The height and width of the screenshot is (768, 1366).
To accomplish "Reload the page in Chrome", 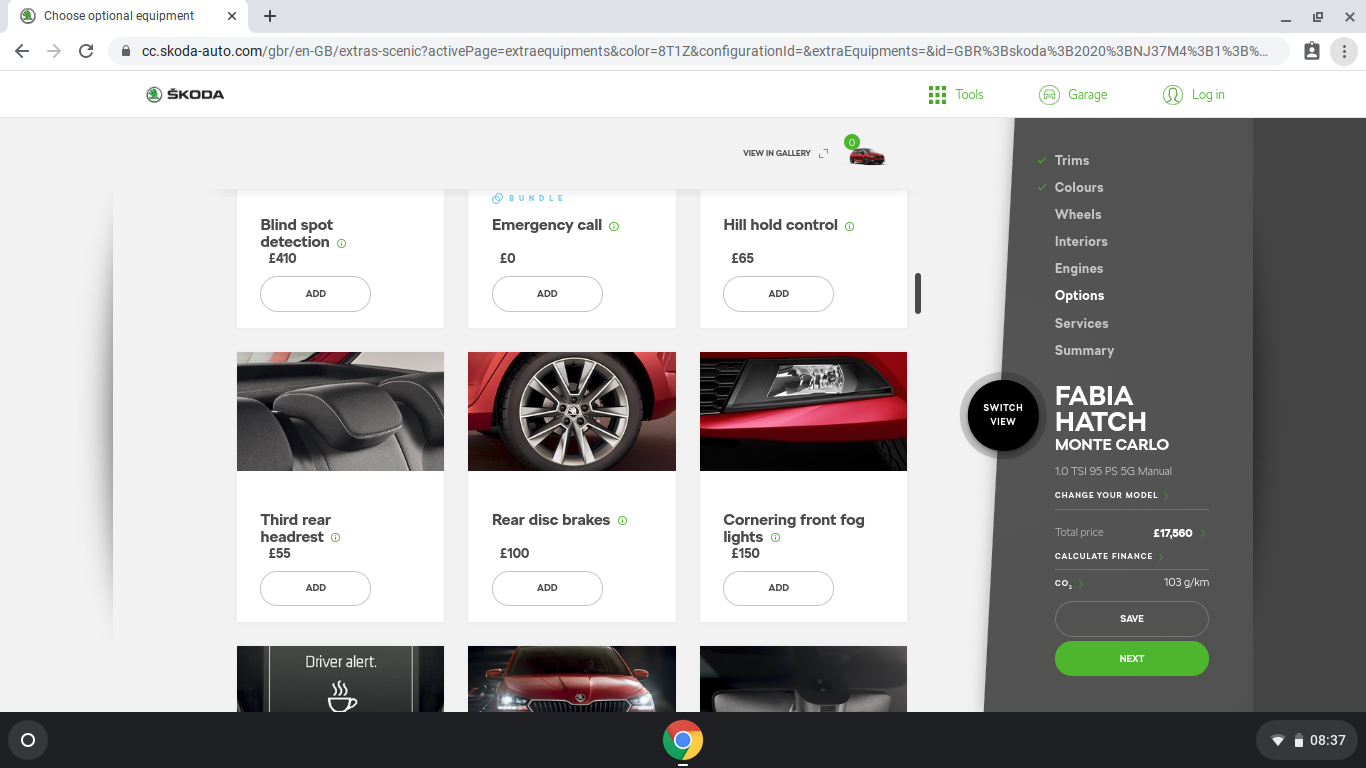I will click(86, 51).
